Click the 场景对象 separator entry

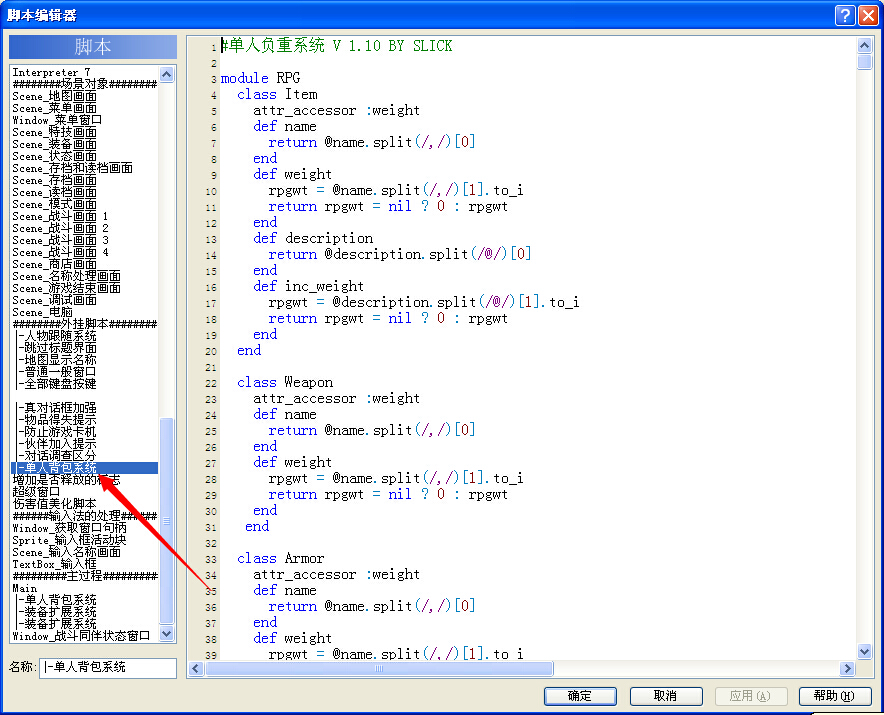pyautogui.click(x=85, y=84)
